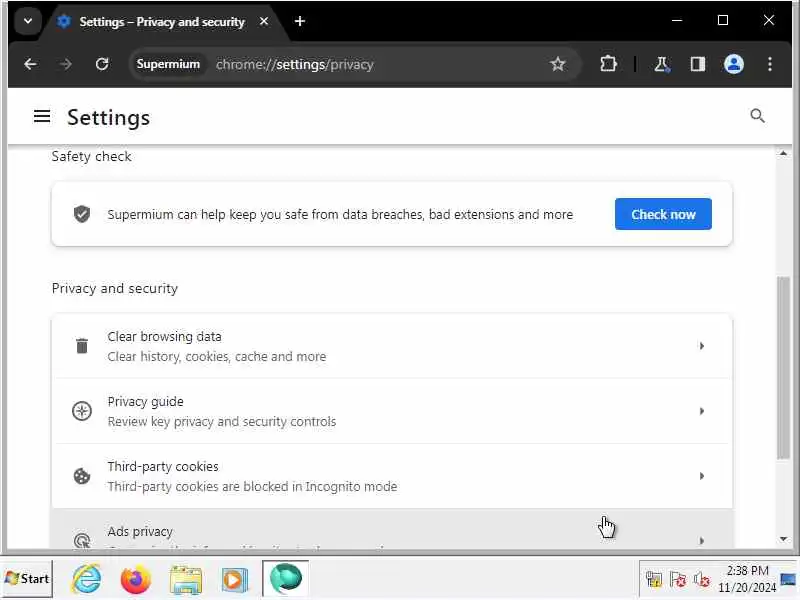Expand Privacy guide row arrow
Viewport: 800px width, 600px height.
pyautogui.click(x=702, y=411)
